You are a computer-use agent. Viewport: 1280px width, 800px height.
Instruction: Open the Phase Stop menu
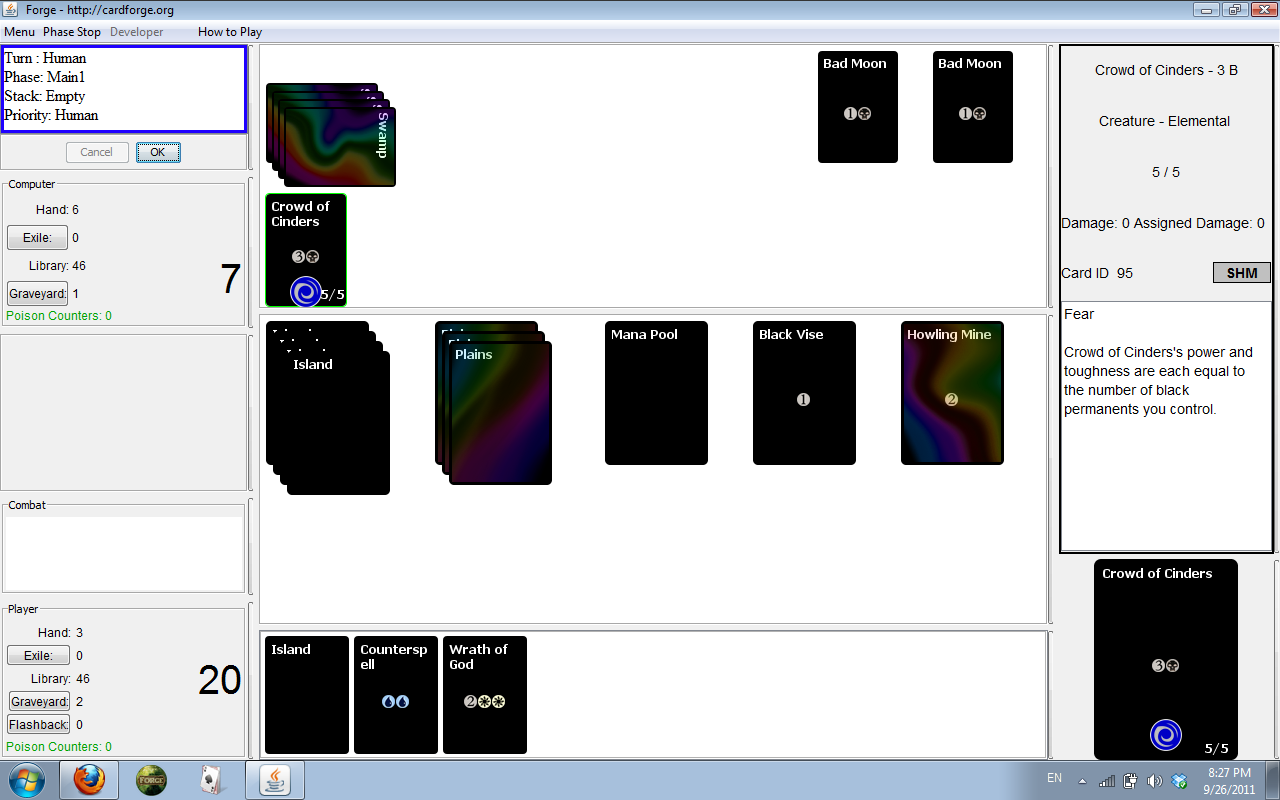point(72,32)
